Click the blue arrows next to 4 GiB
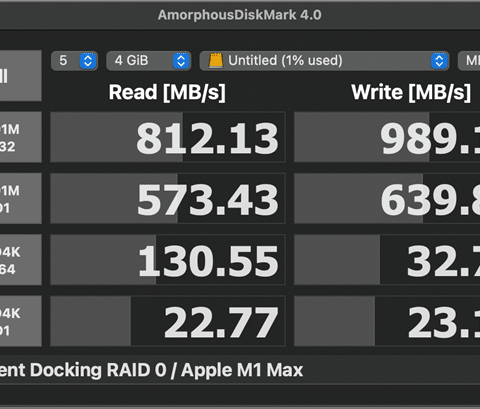This screenshot has width=480, height=409. coord(181,61)
